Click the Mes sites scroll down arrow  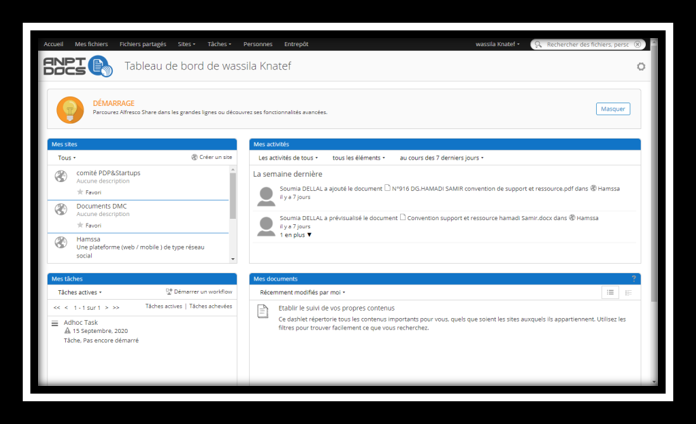click(233, 259)
